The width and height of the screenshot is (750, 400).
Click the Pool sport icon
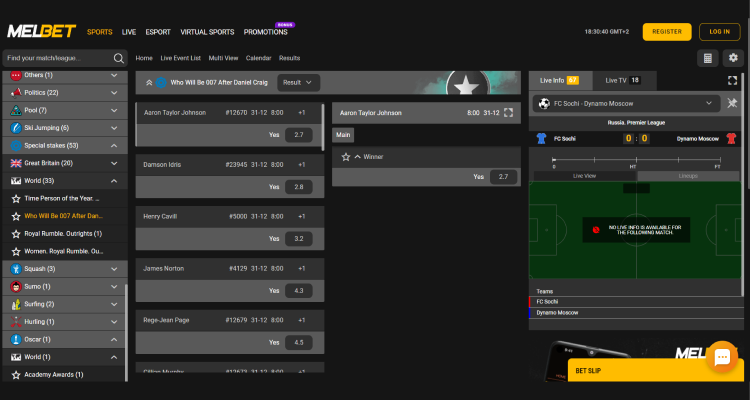(16, 111)
